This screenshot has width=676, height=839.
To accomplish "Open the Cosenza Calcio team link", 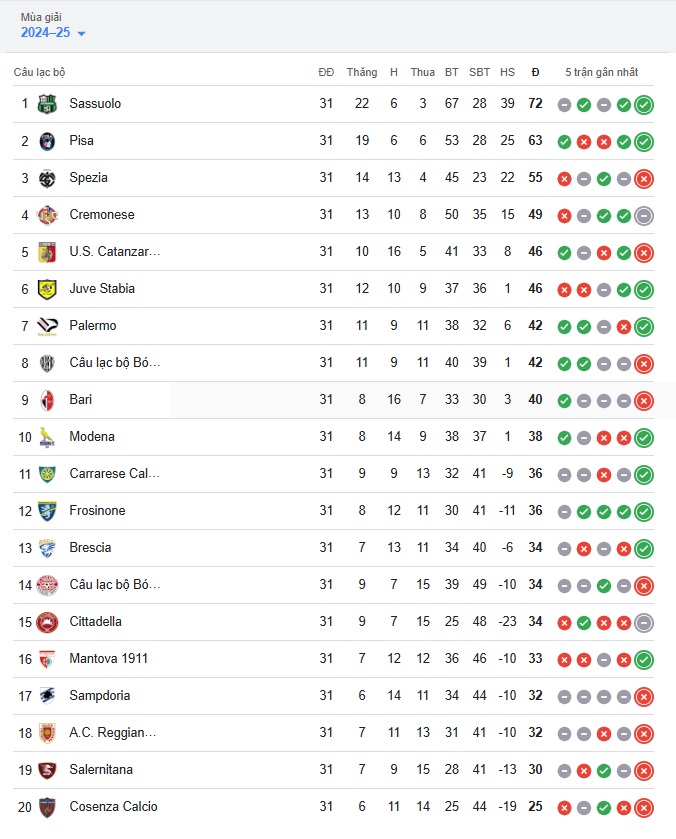I will click(113, 806).
